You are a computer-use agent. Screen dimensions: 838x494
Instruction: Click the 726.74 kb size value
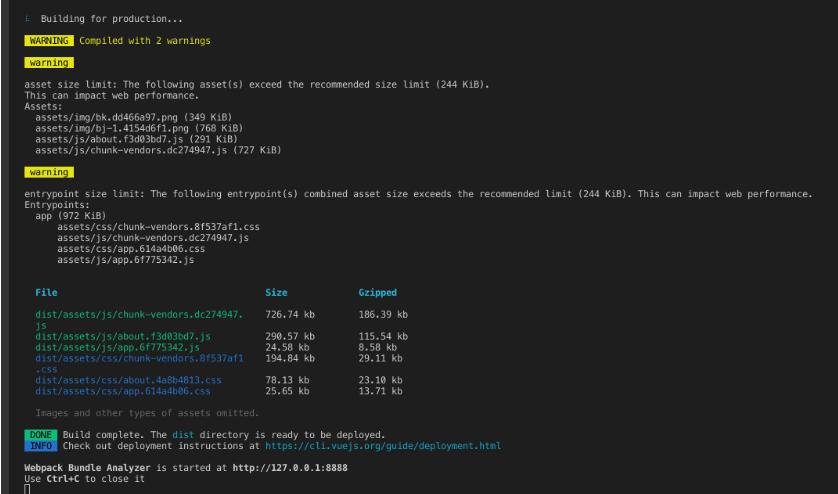pyautogui.click(x=290, y=315)
